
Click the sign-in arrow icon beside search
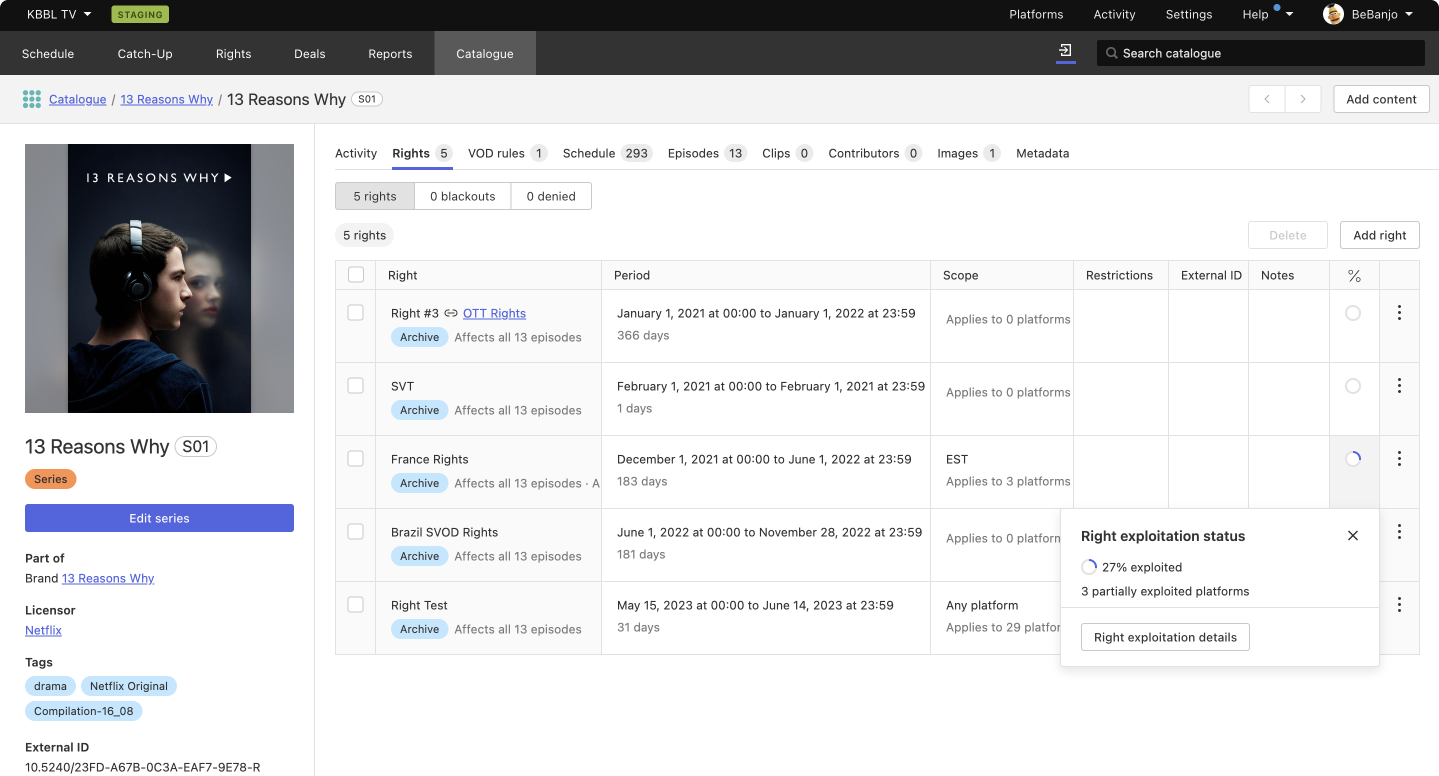(1066, 51)
